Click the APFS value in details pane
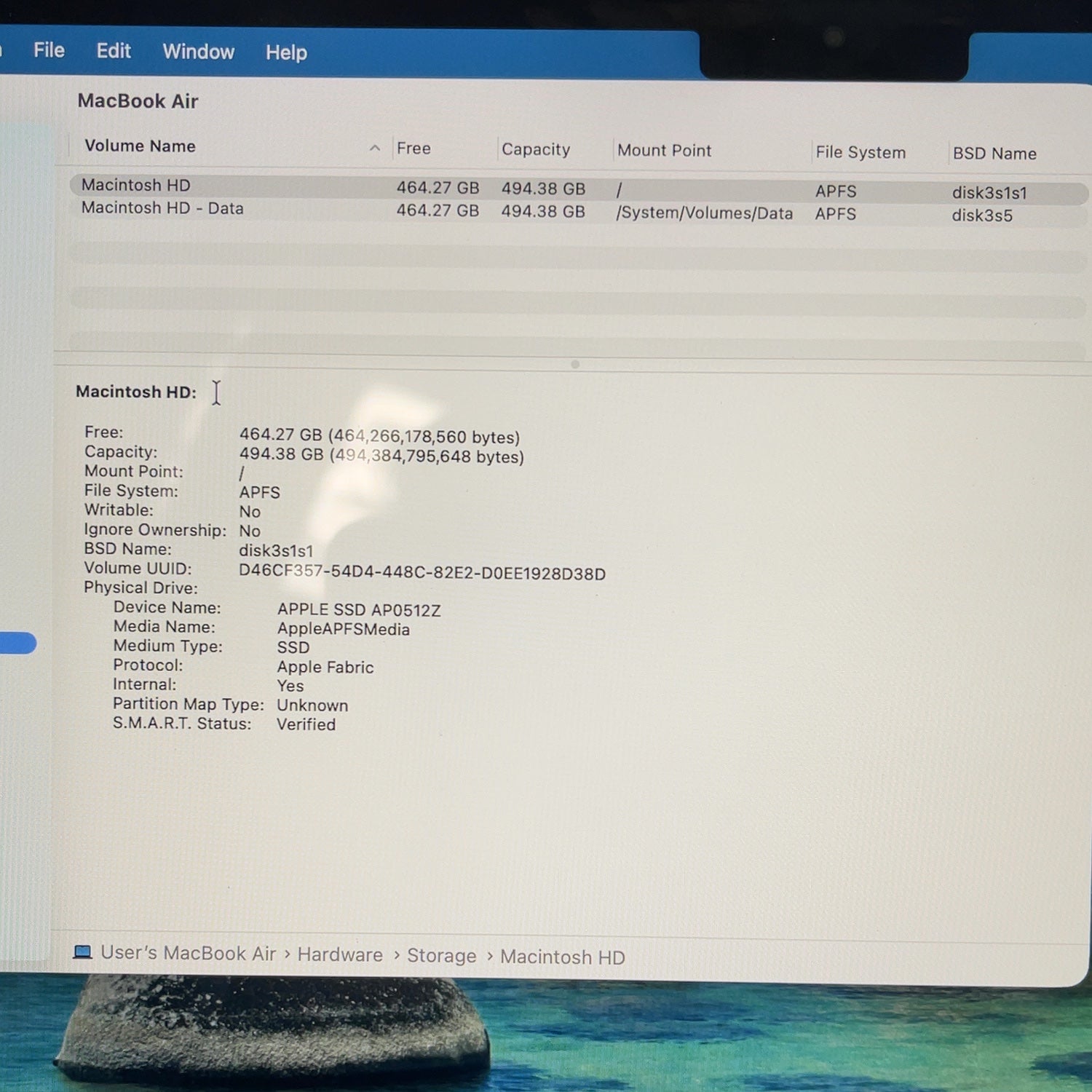The width and height of the screenshot is (1092, 1092). [260, 492]
